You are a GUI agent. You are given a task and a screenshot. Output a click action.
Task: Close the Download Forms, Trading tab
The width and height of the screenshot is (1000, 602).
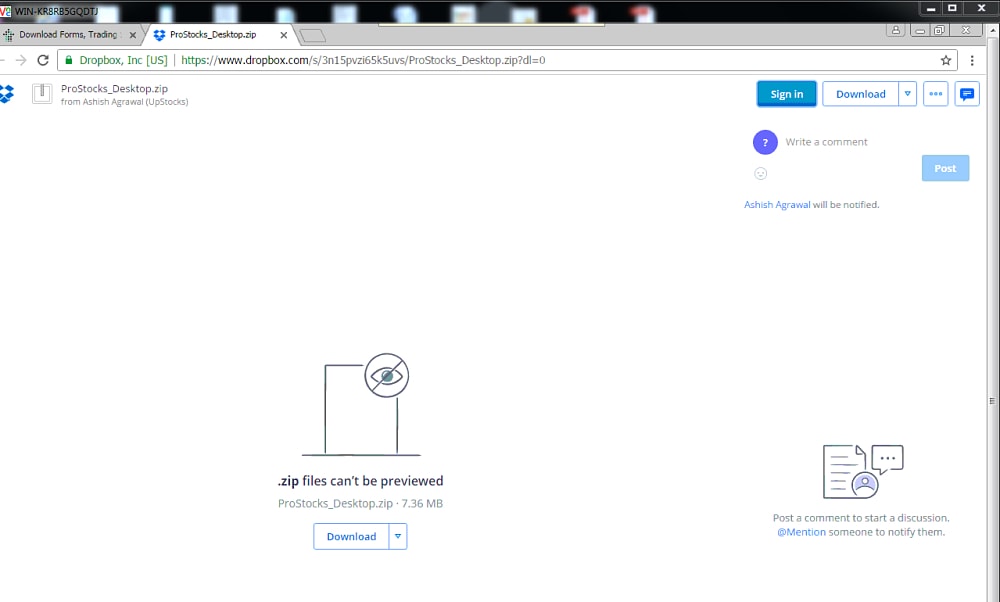(133, 35)
